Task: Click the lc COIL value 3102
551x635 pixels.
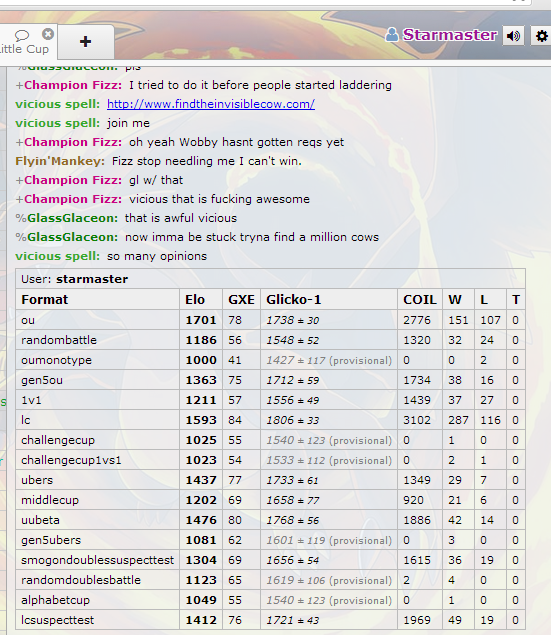Action: (417, 420)
